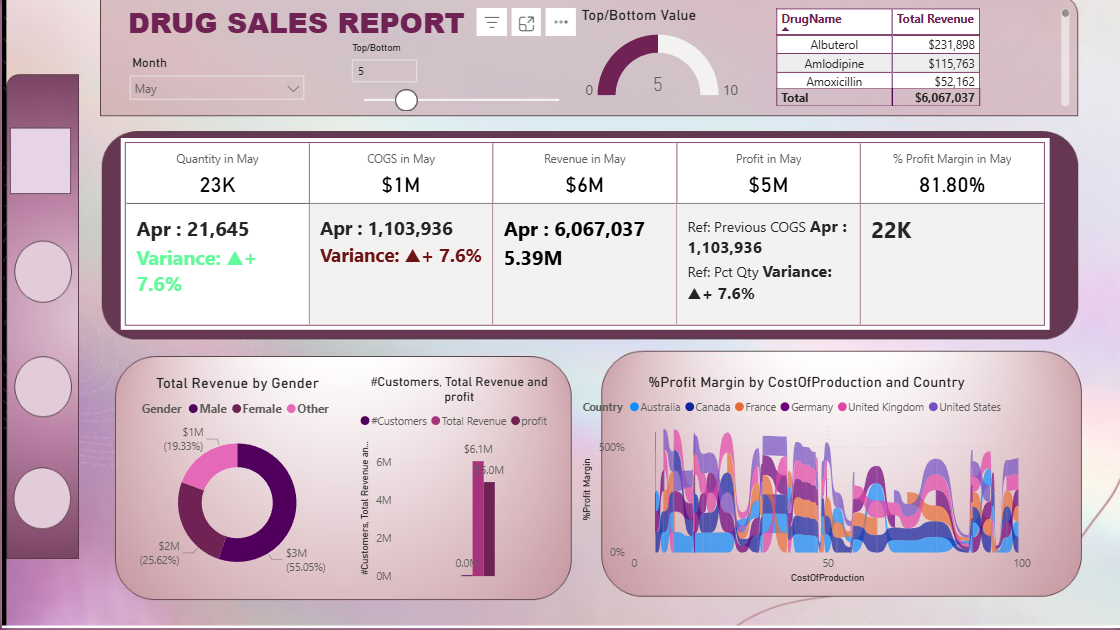Click the table's vertical scrollbar thumb
The height and width of the screenshot is (630, 1120).
[x=1065, y=13]
